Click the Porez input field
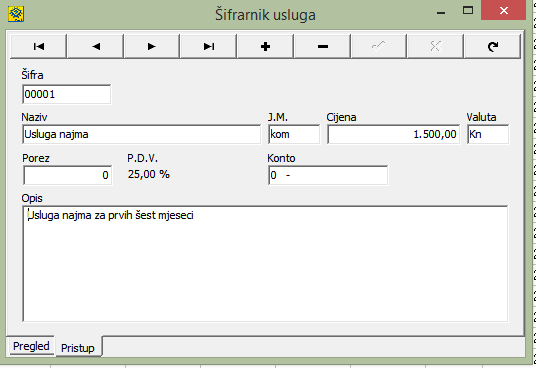 (x=68, y=175)
